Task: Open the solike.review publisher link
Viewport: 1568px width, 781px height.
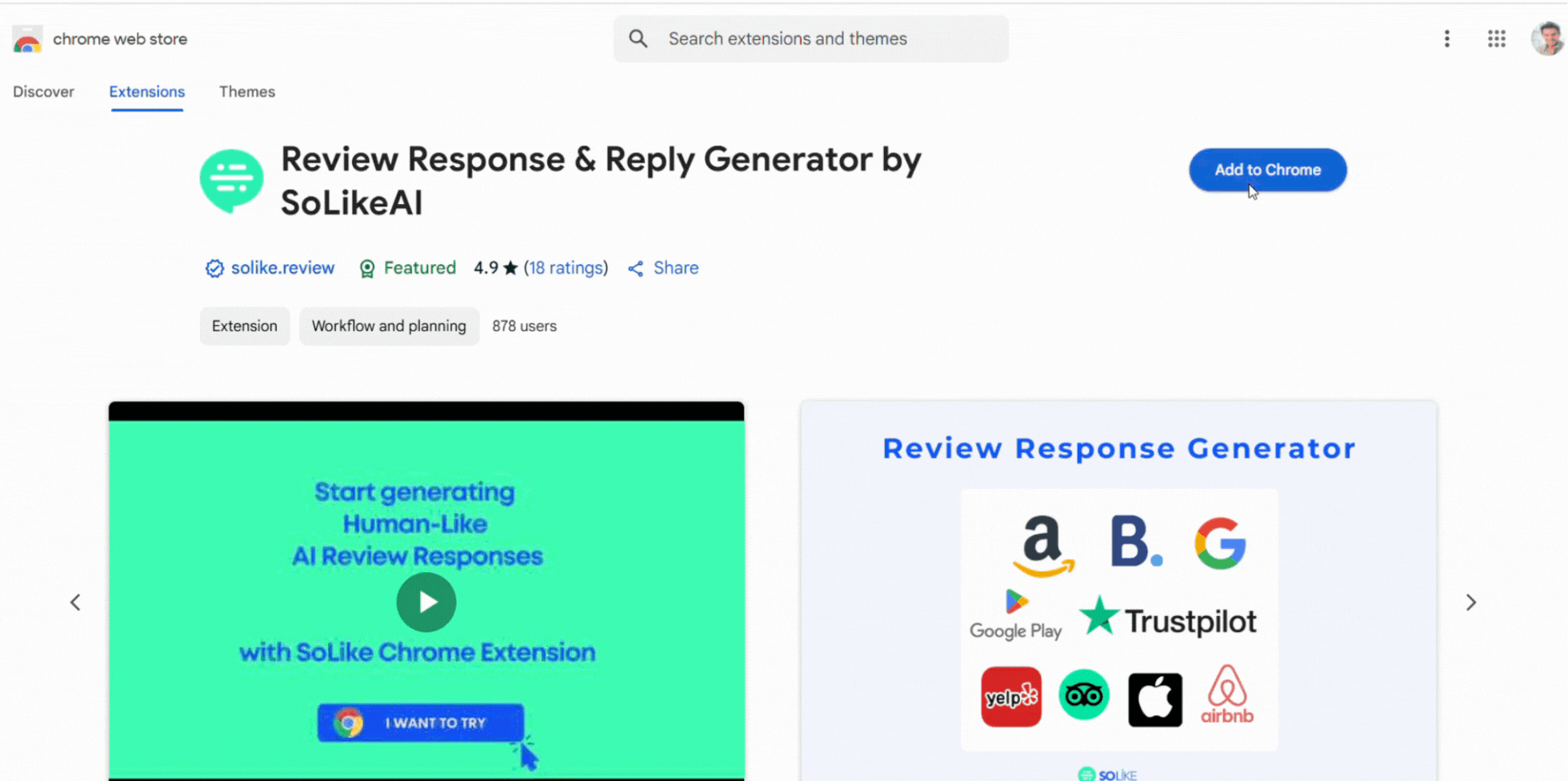Action: [x=282, y=268]
